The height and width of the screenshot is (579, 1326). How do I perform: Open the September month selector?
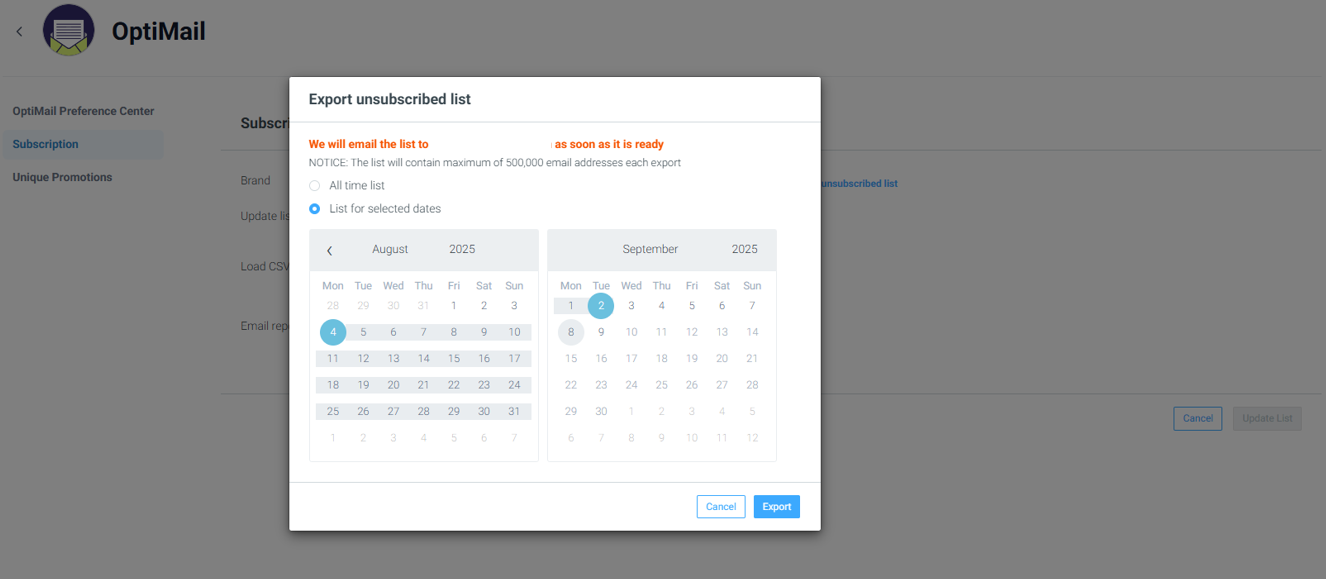[650, 249]
